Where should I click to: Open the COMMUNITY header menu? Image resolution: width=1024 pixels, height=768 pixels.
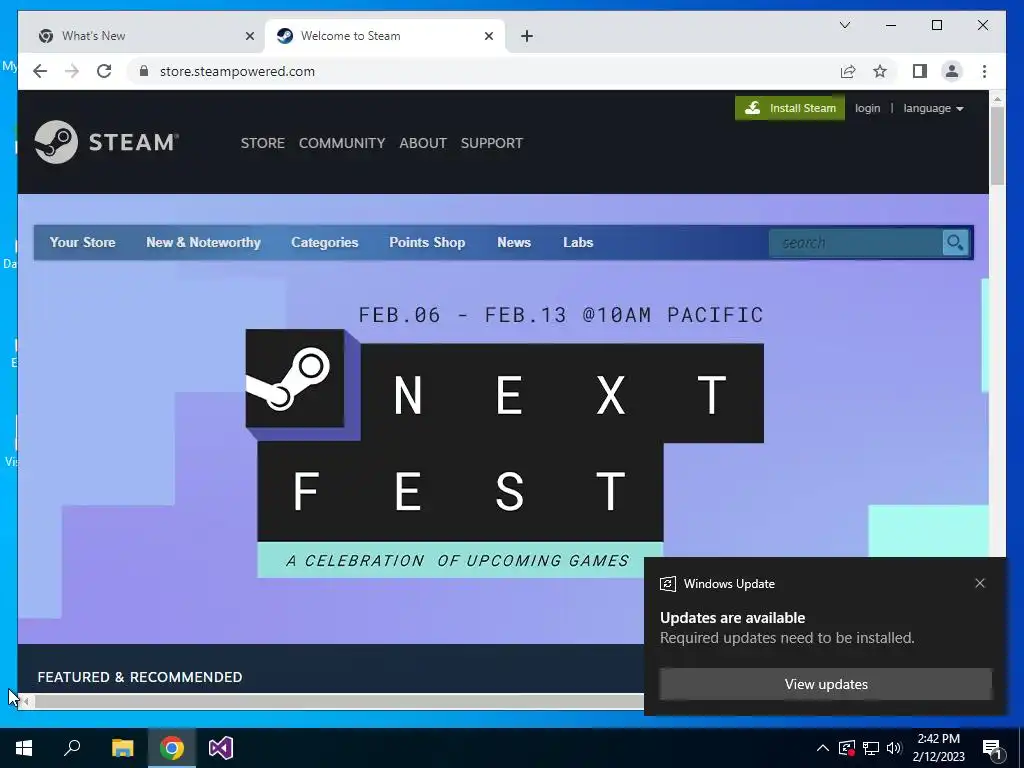click(342, 143)
